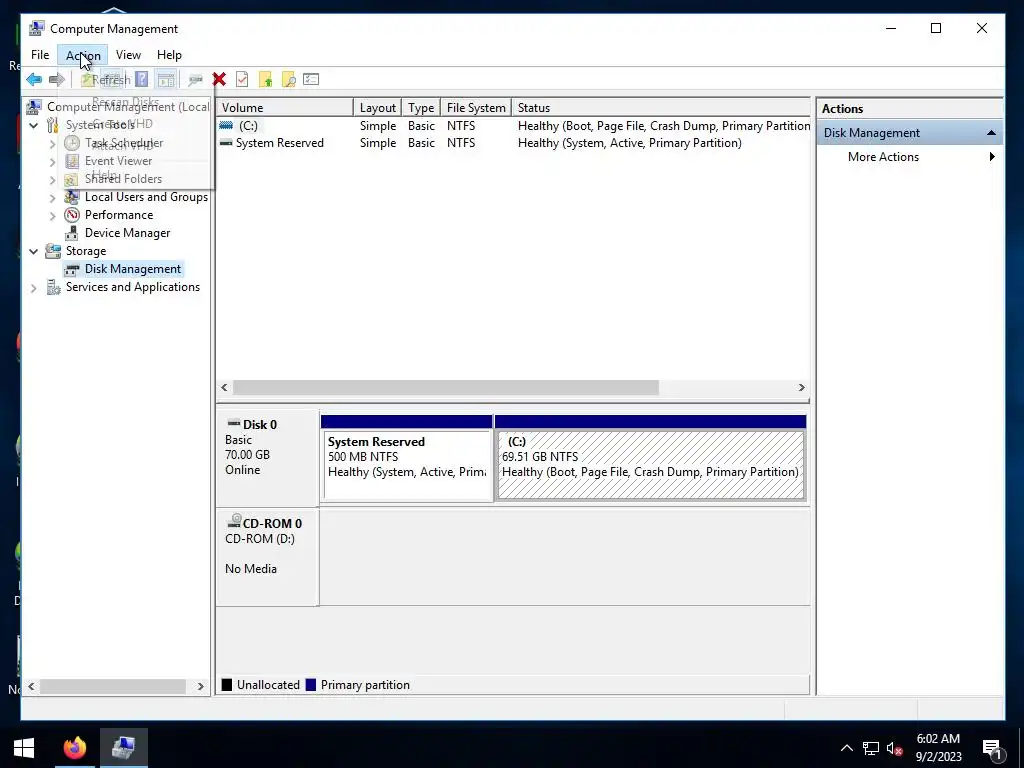Click the CD-ROM 0 disc icon
This screenshot has height=768, width=1024.
tap(234, 521)
